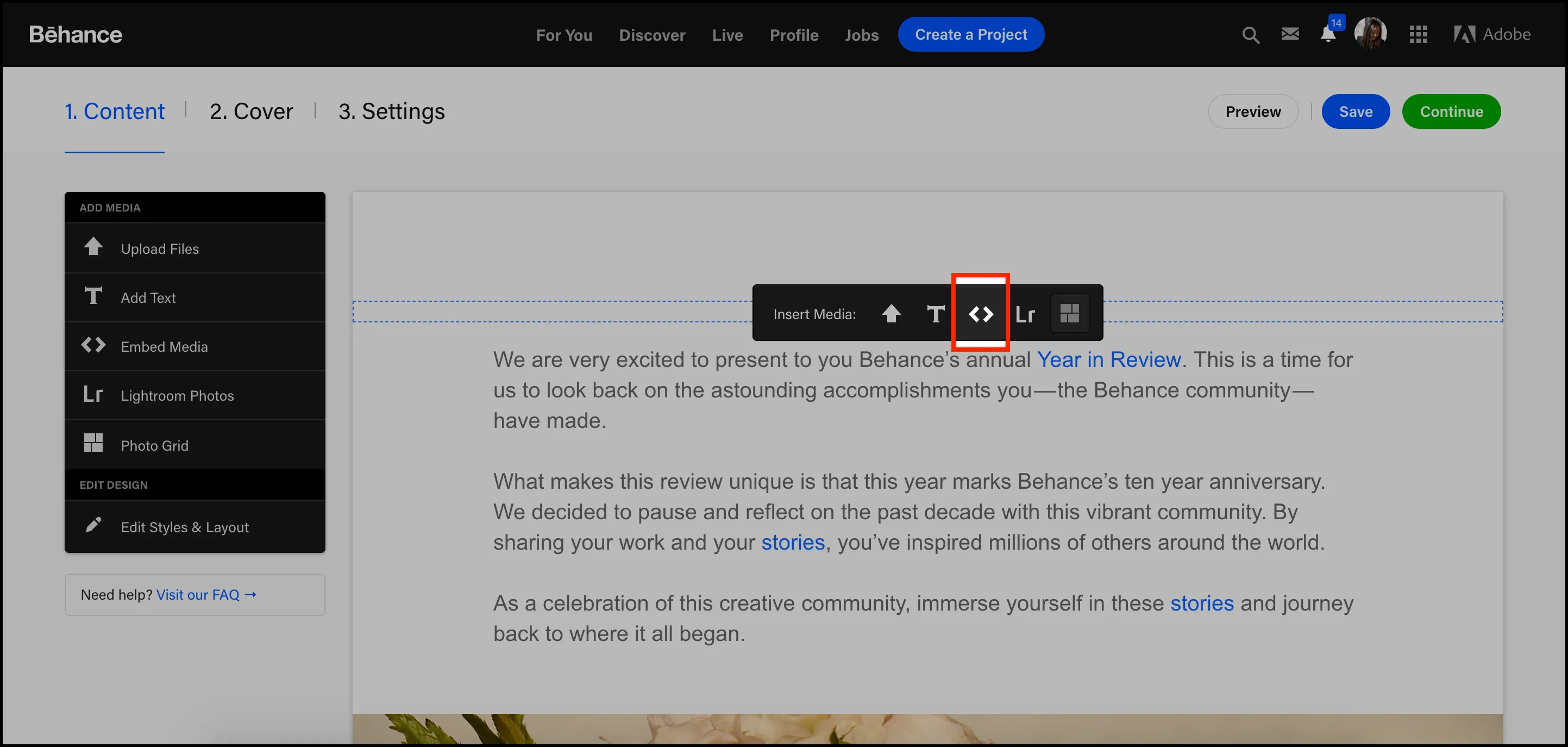1568x747 pixels.
Task: Click the Preview button
Action: coord(1253,111)
